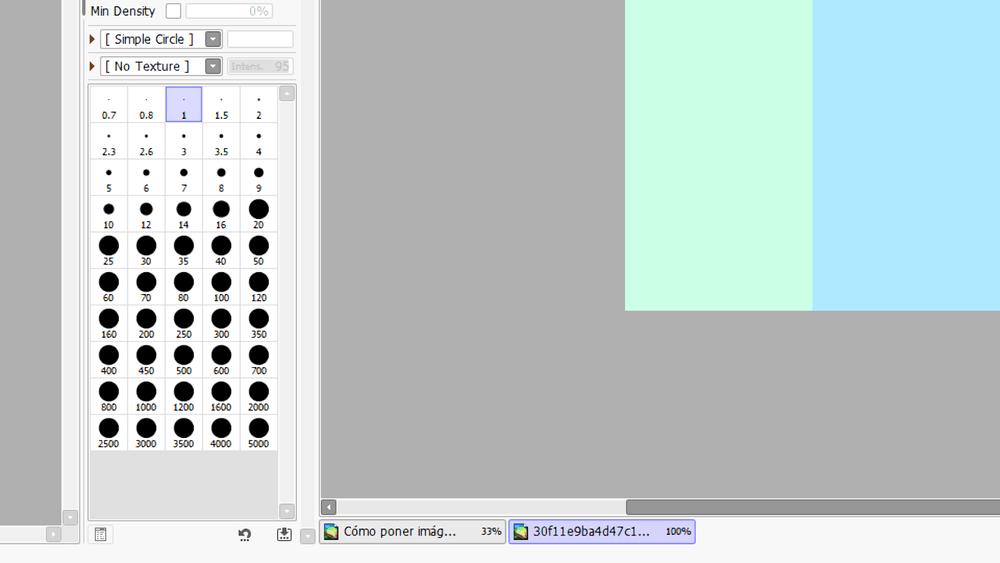1000x563 pixels.
Task: Click the brush shape value field
Action: click(260, 39)
